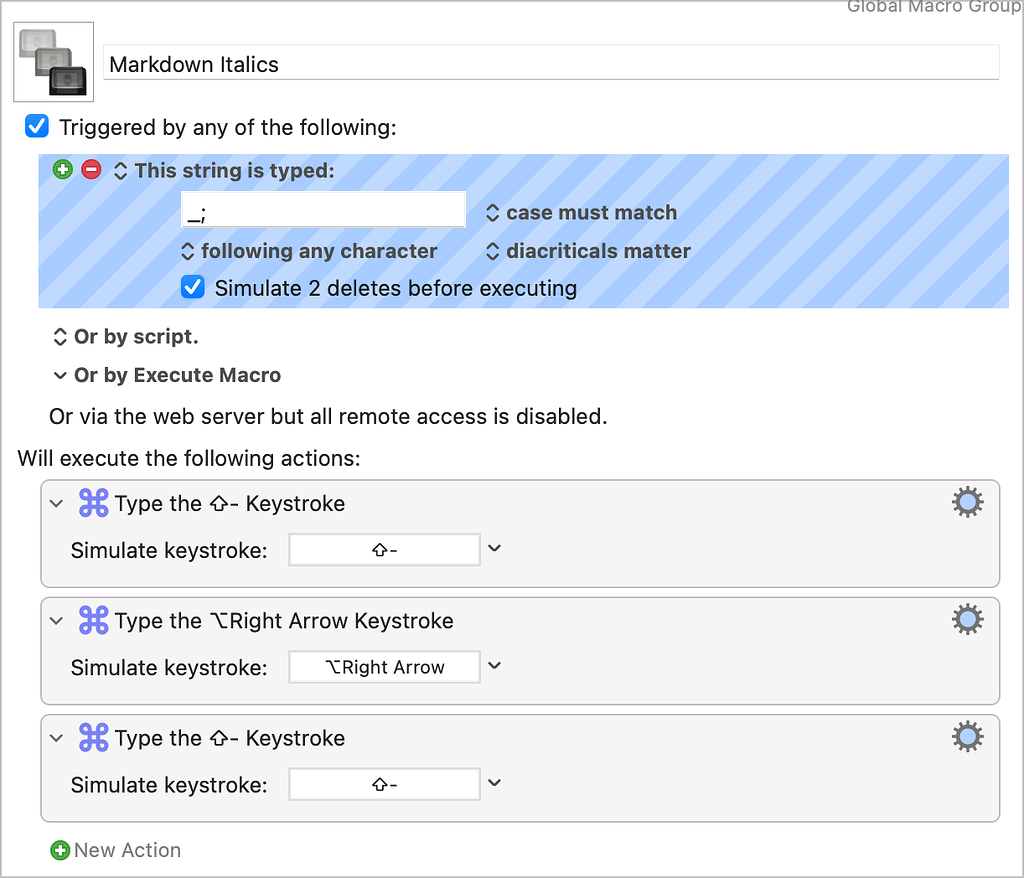Open gear menu of the Right Arrow action
The image size is (1024, 878).
pos(967,620)
